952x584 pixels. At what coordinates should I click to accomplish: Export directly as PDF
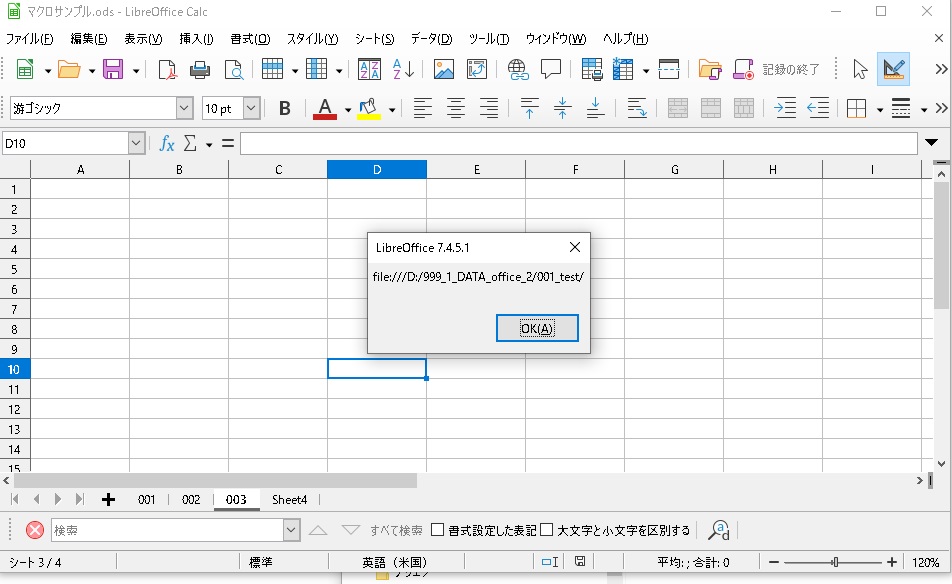point(167,70)
